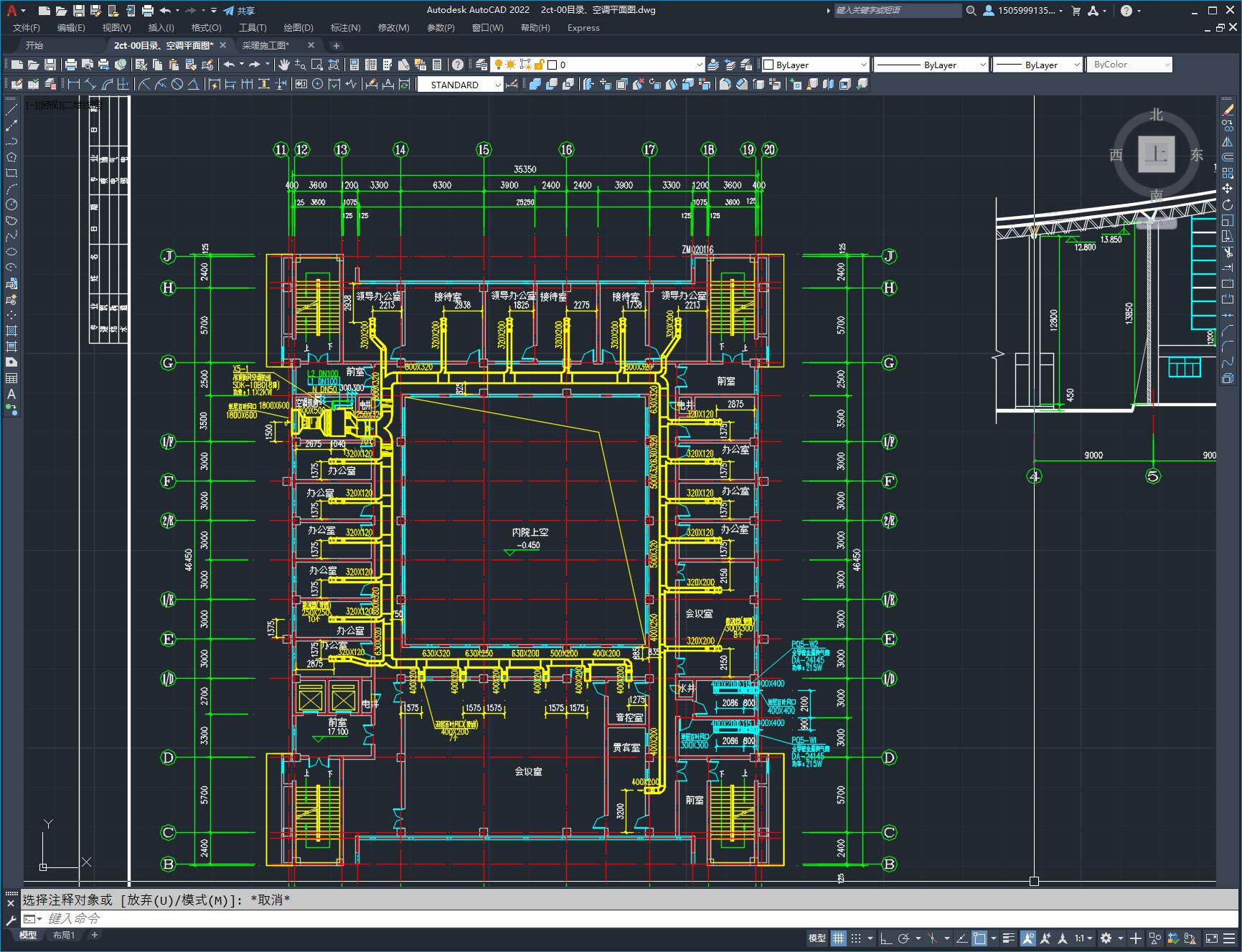Pick the Circle draw tool
The height and width of the screenshot is (952, 1242).
11,204
